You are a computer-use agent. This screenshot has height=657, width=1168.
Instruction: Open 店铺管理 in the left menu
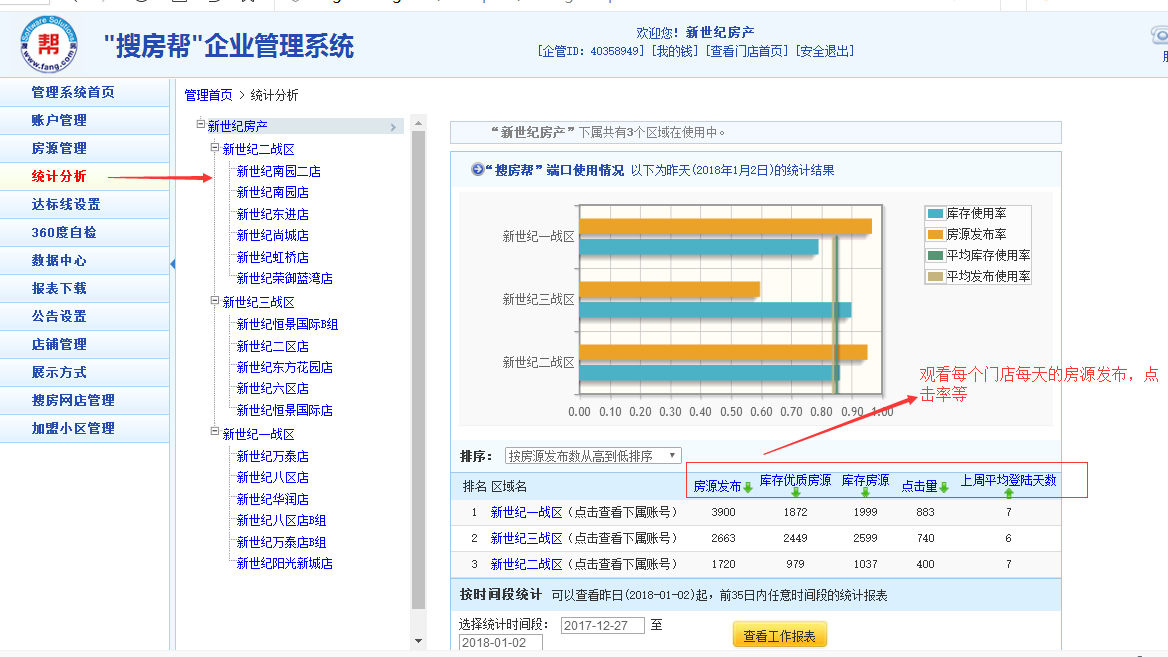point(59,344)
